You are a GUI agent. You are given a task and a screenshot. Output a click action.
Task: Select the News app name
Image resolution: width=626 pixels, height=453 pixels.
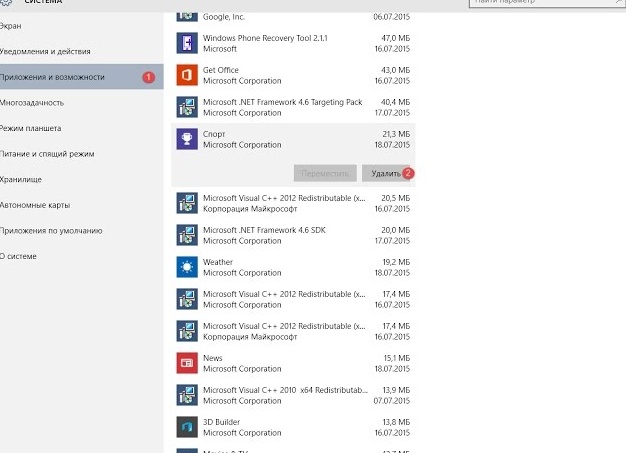coord(212,358)
